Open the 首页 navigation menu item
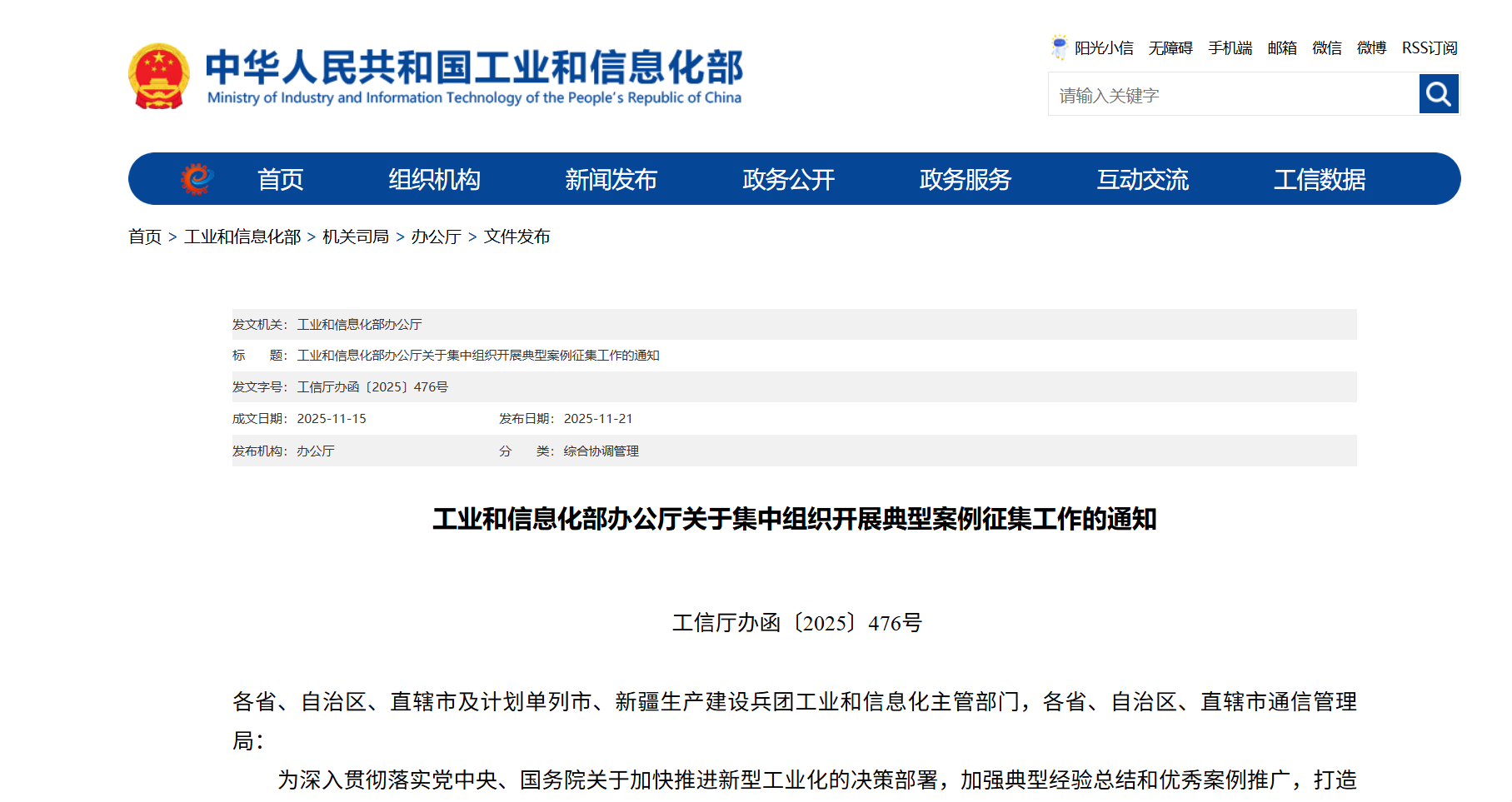 click(280, 180)
